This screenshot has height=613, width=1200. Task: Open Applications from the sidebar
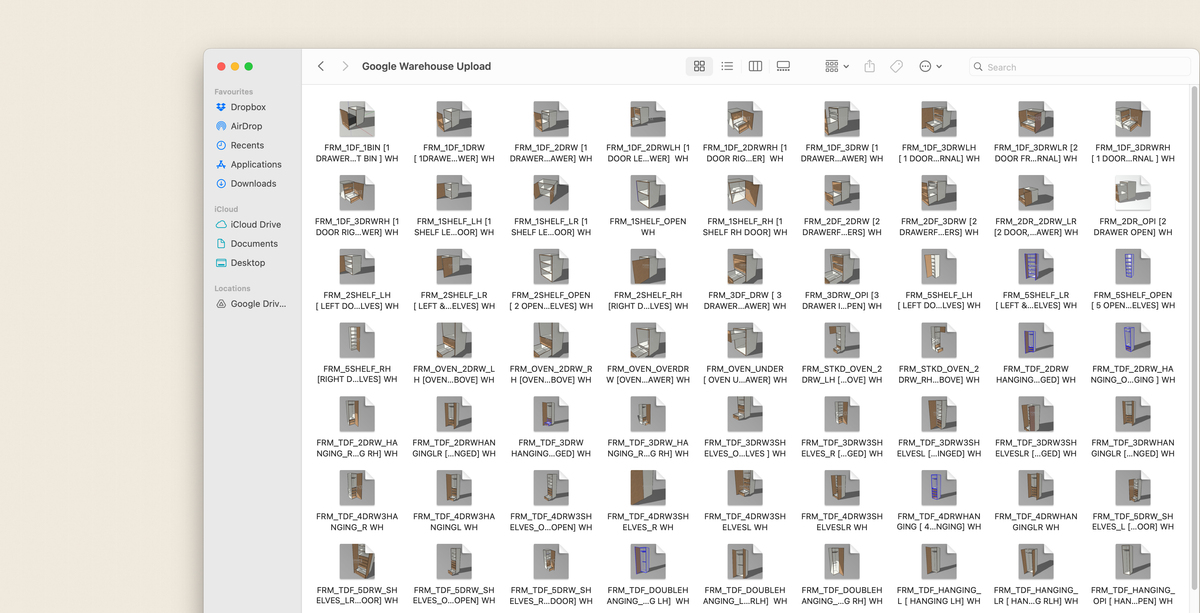(256, 164)
